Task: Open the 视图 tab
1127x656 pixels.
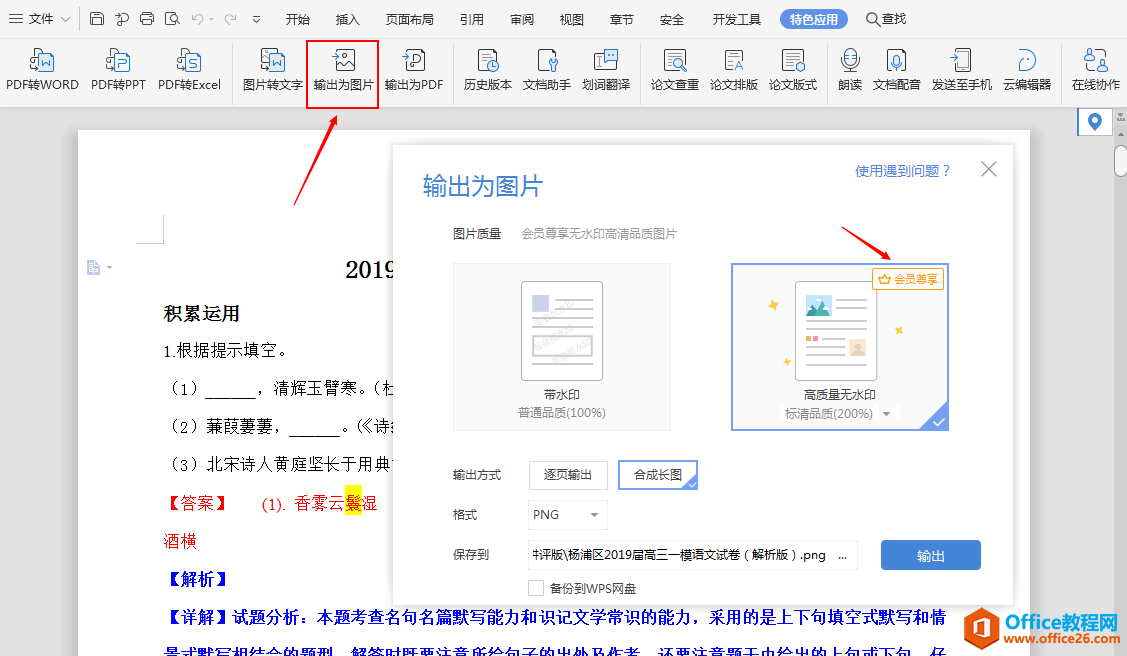Action: coord(571,19)
